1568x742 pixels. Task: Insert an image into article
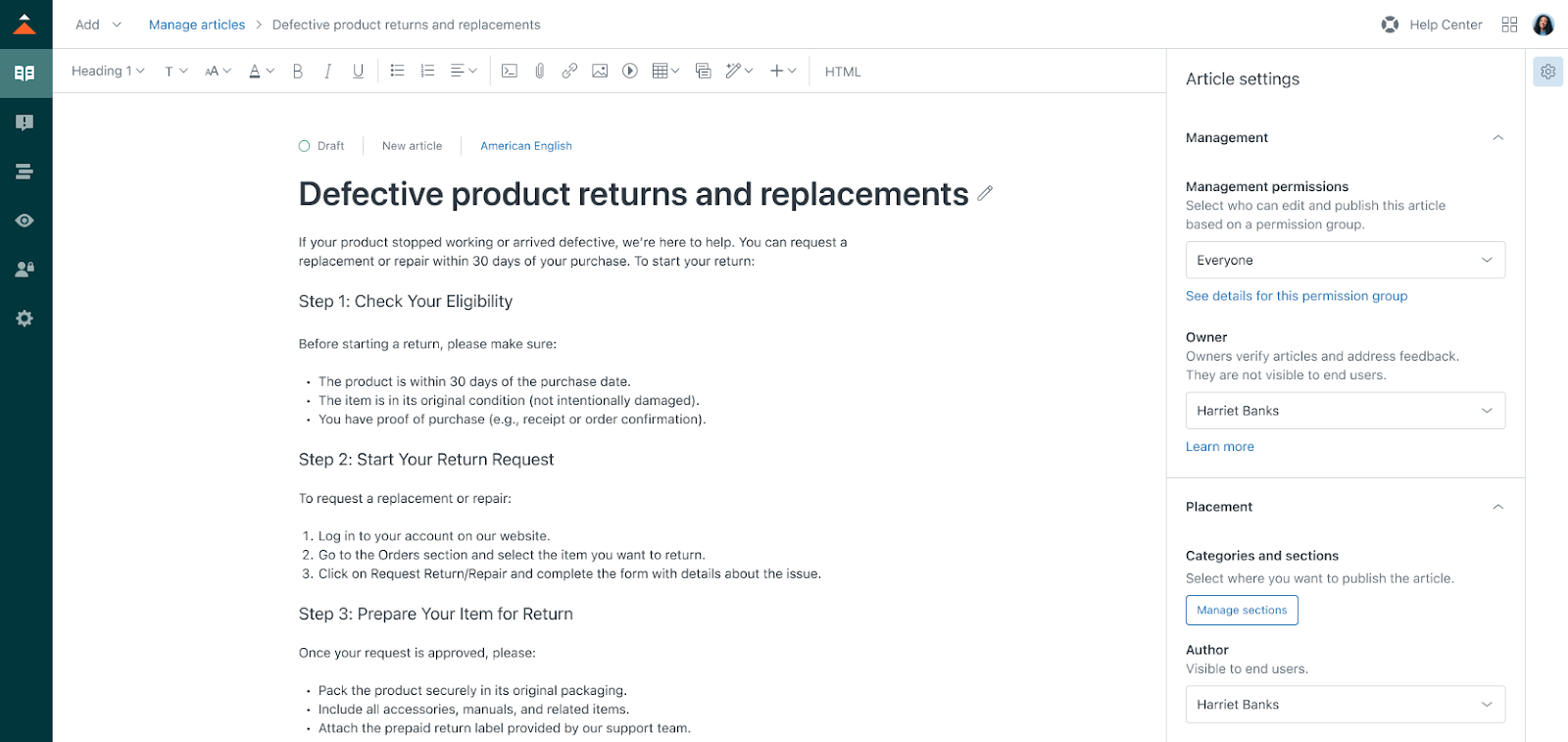[x=600, y=71]
